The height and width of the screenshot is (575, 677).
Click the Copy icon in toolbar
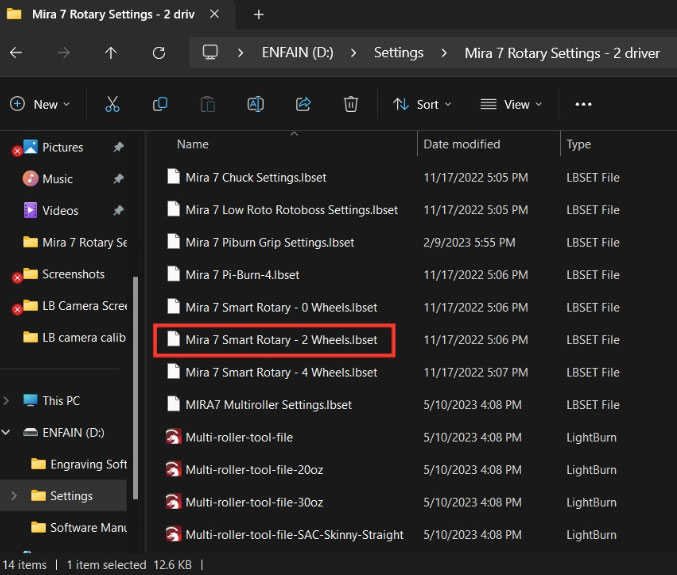pyautogui.click(x=160, y=104)
